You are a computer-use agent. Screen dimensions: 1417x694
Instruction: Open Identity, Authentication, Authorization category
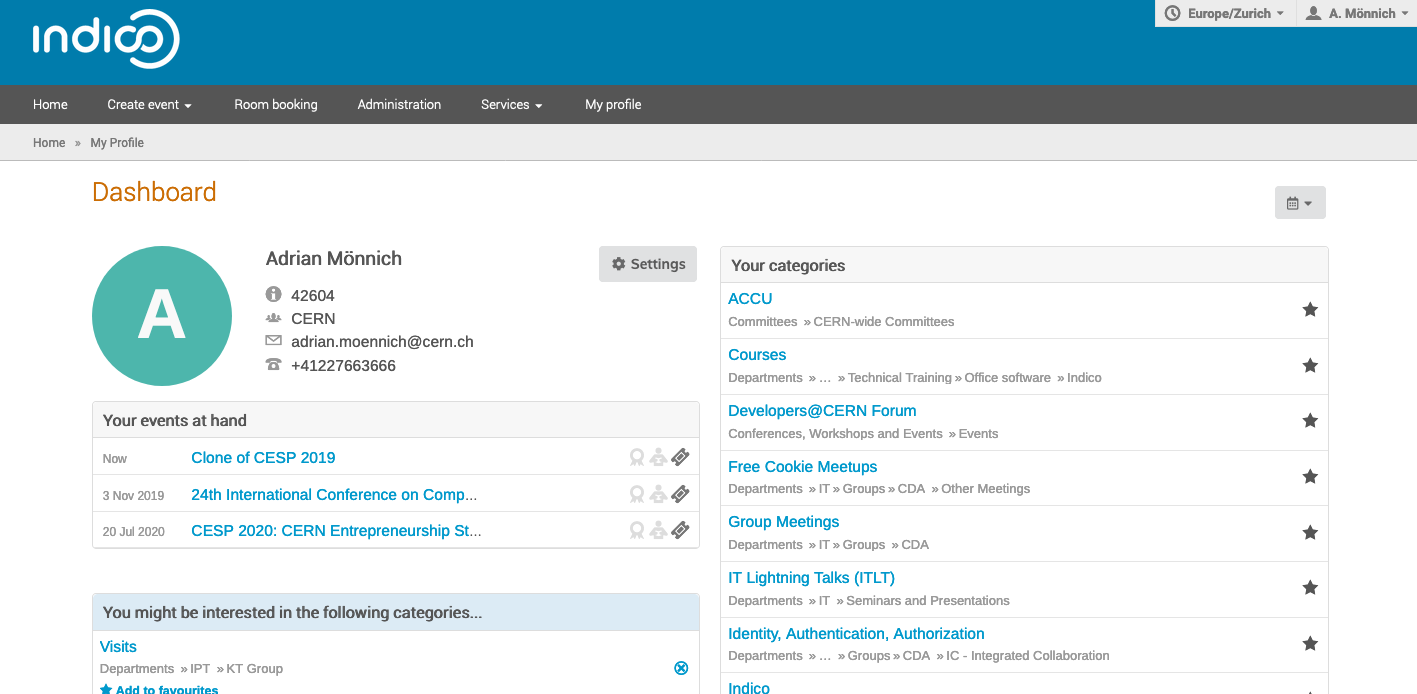click(856, 633)
